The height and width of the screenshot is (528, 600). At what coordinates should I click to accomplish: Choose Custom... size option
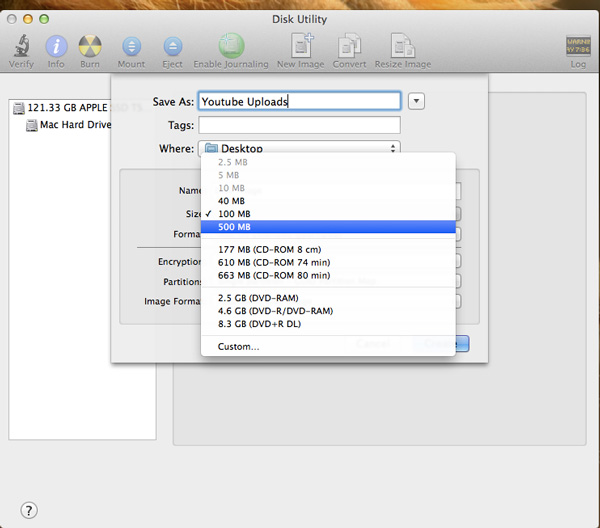pos(328,347)
